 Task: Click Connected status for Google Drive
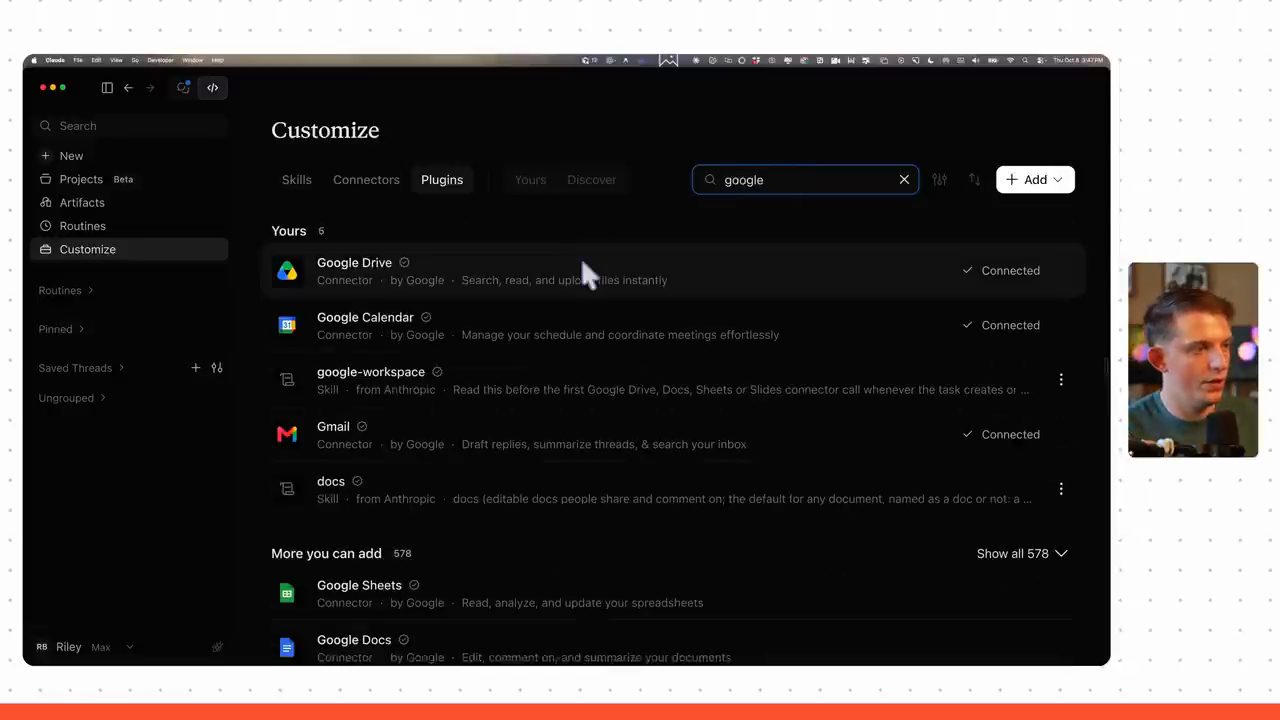point(1001,271)
